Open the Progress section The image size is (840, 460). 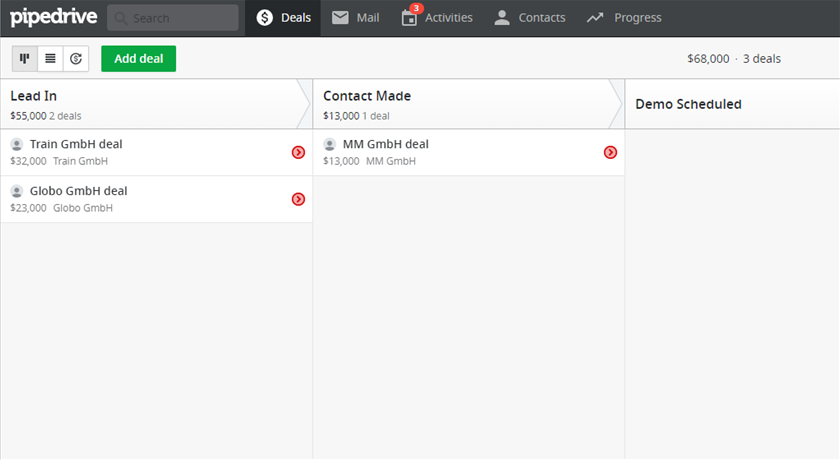[624, 18]
